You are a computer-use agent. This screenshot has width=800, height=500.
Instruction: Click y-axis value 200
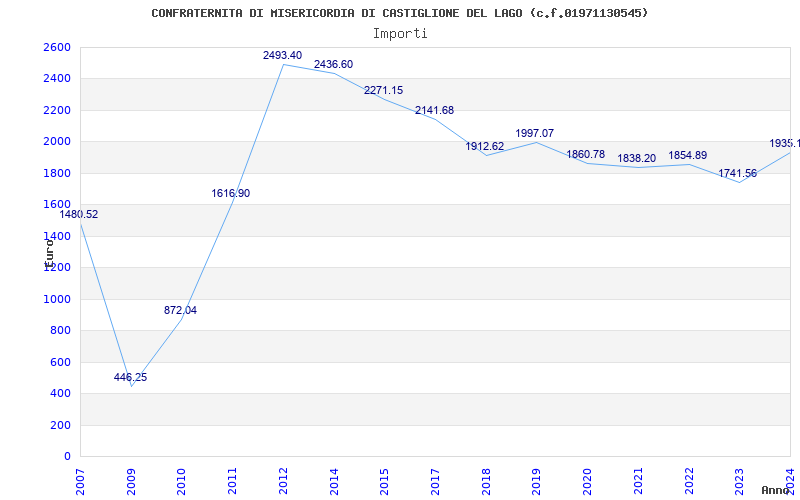pos(61,425)
